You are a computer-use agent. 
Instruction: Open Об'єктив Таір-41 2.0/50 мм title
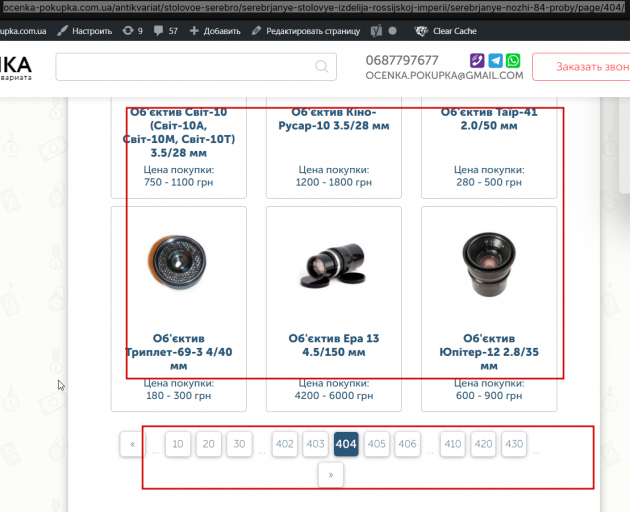tap(489, 119)
